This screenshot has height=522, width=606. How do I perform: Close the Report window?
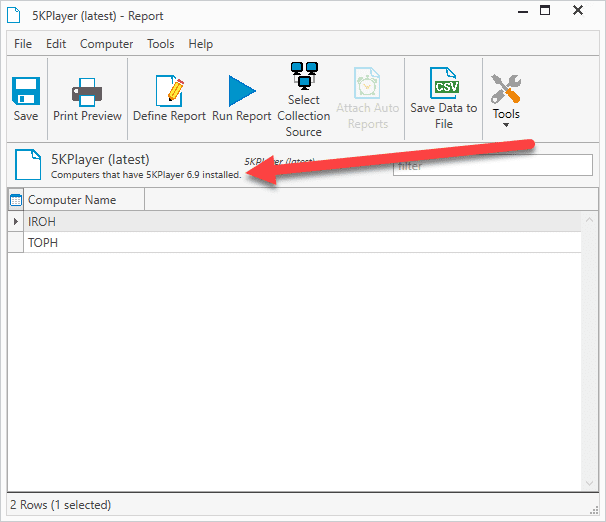click(x=578, y=10)
